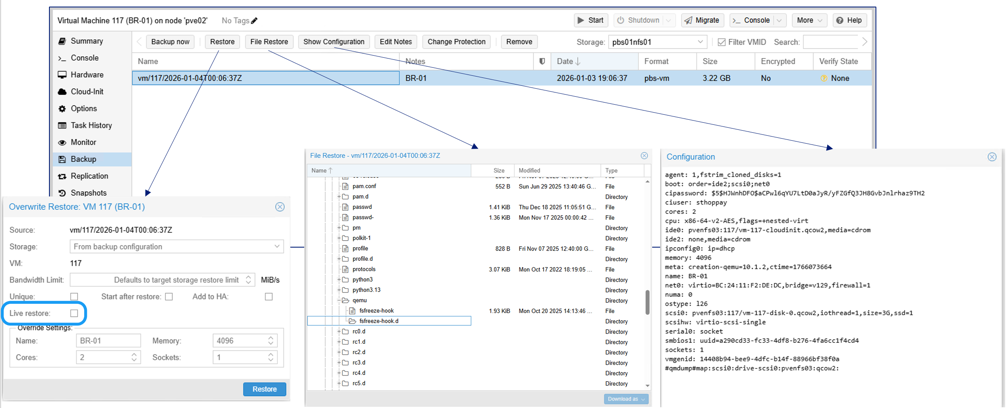The image size is (1008, 408).
Task: Select the Options sidebar menu item
Action: point(84,109)
